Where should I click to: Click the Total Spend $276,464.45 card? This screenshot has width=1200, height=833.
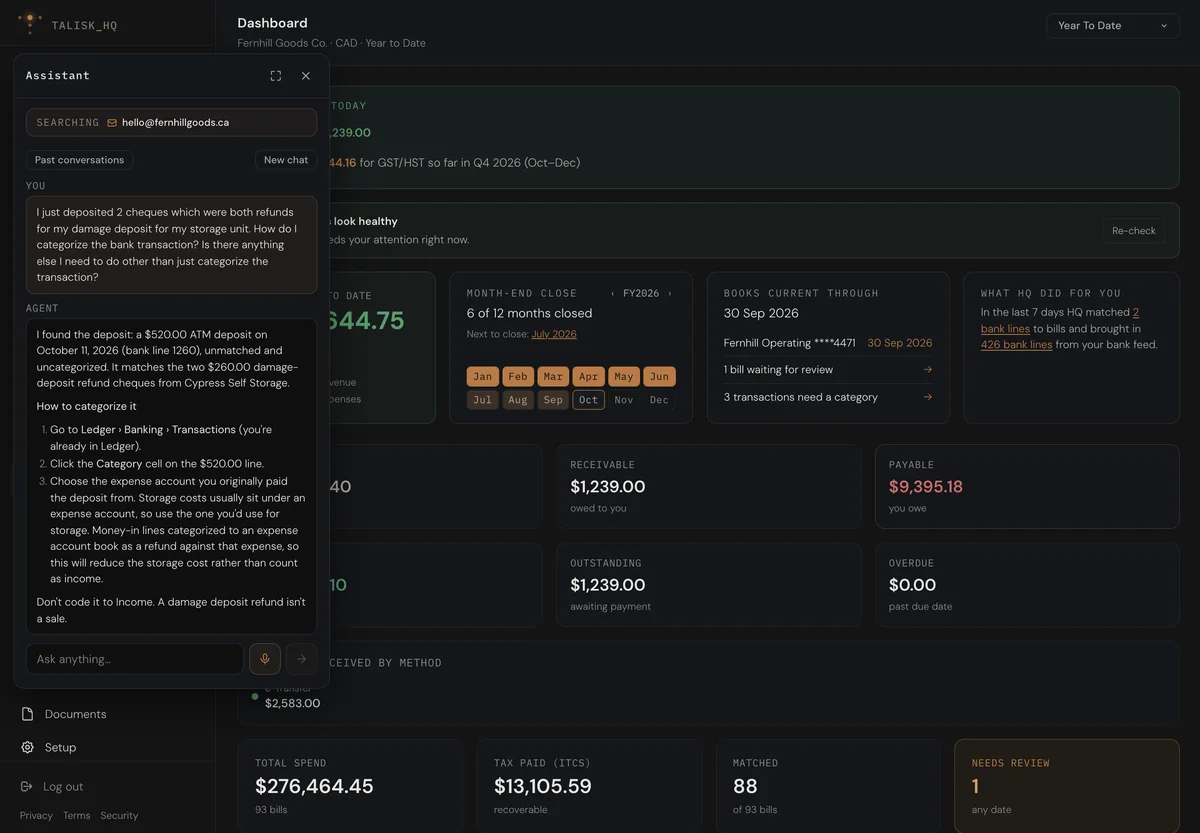coord(350,786)
